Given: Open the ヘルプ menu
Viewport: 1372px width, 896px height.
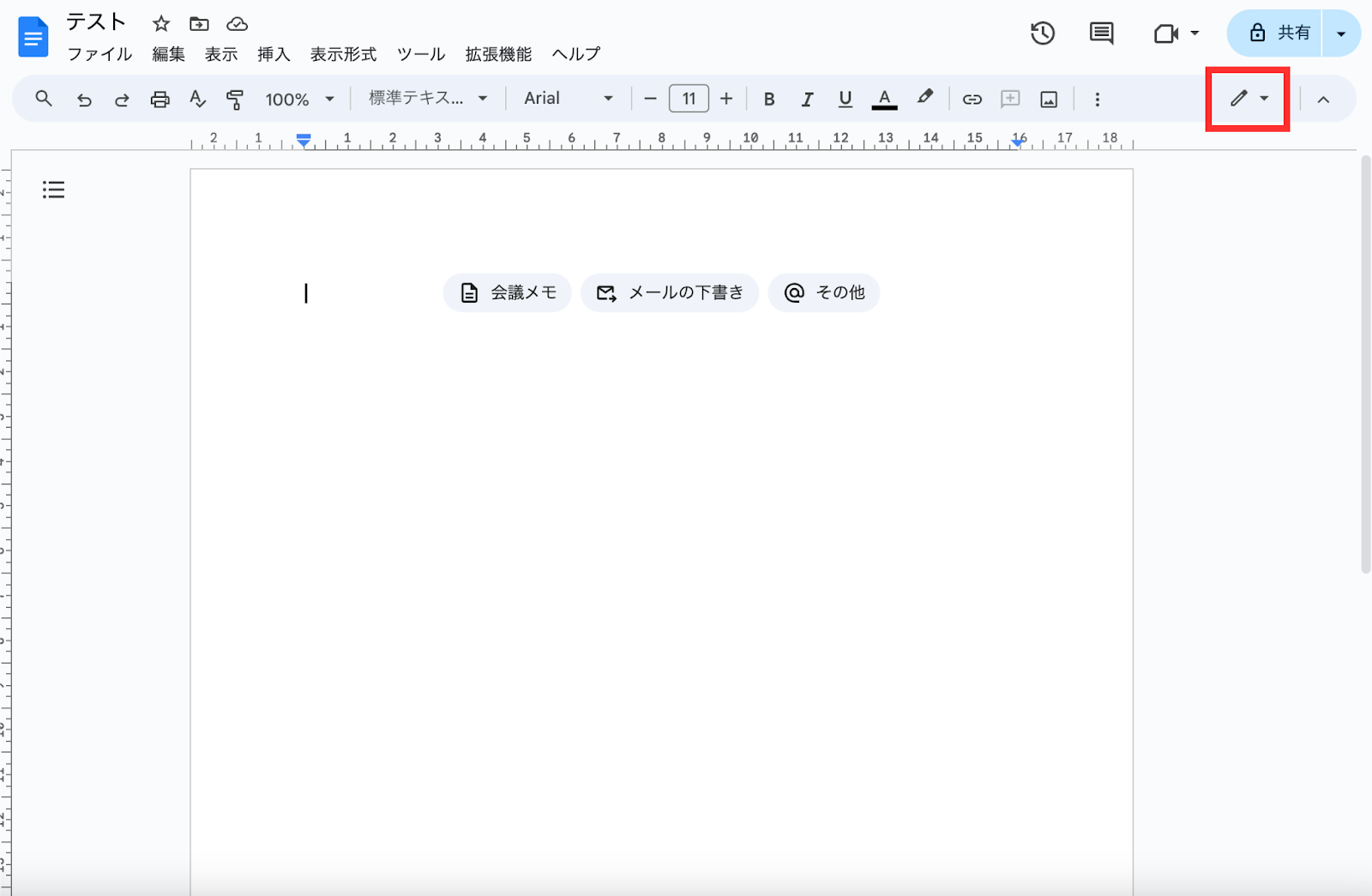Looking at the screenshot, I should [x=576, y=54].
